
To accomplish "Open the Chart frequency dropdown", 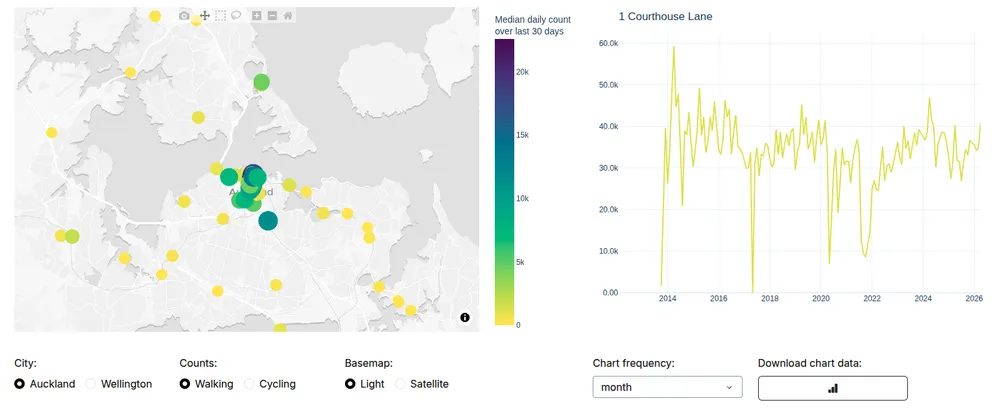I will [667, 387].
